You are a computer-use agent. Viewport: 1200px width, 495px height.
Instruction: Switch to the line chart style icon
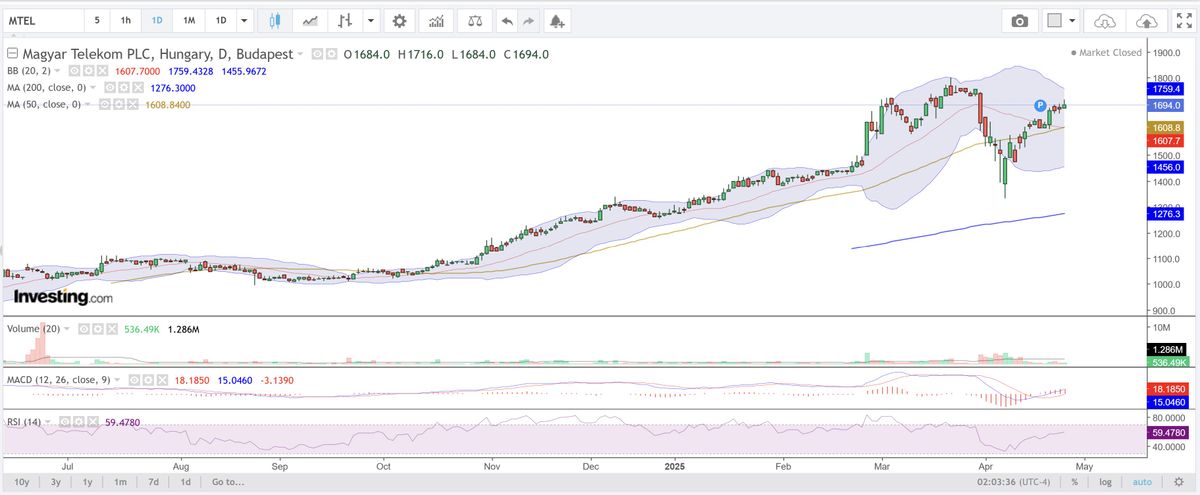311,20
